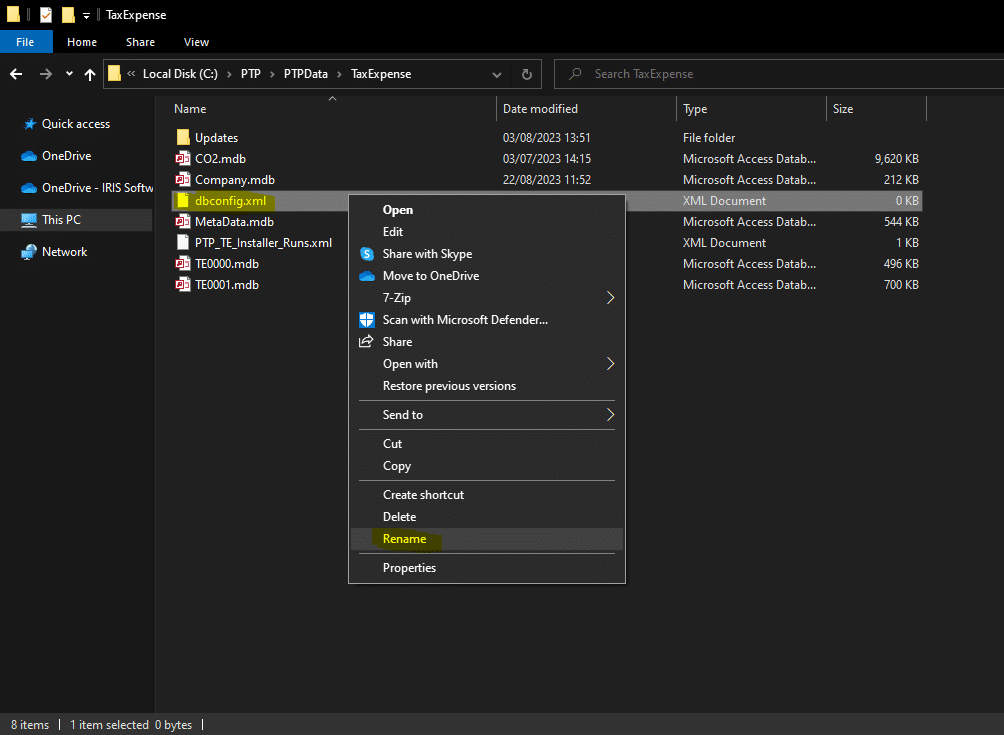Expand the Open with submenu

487,364
